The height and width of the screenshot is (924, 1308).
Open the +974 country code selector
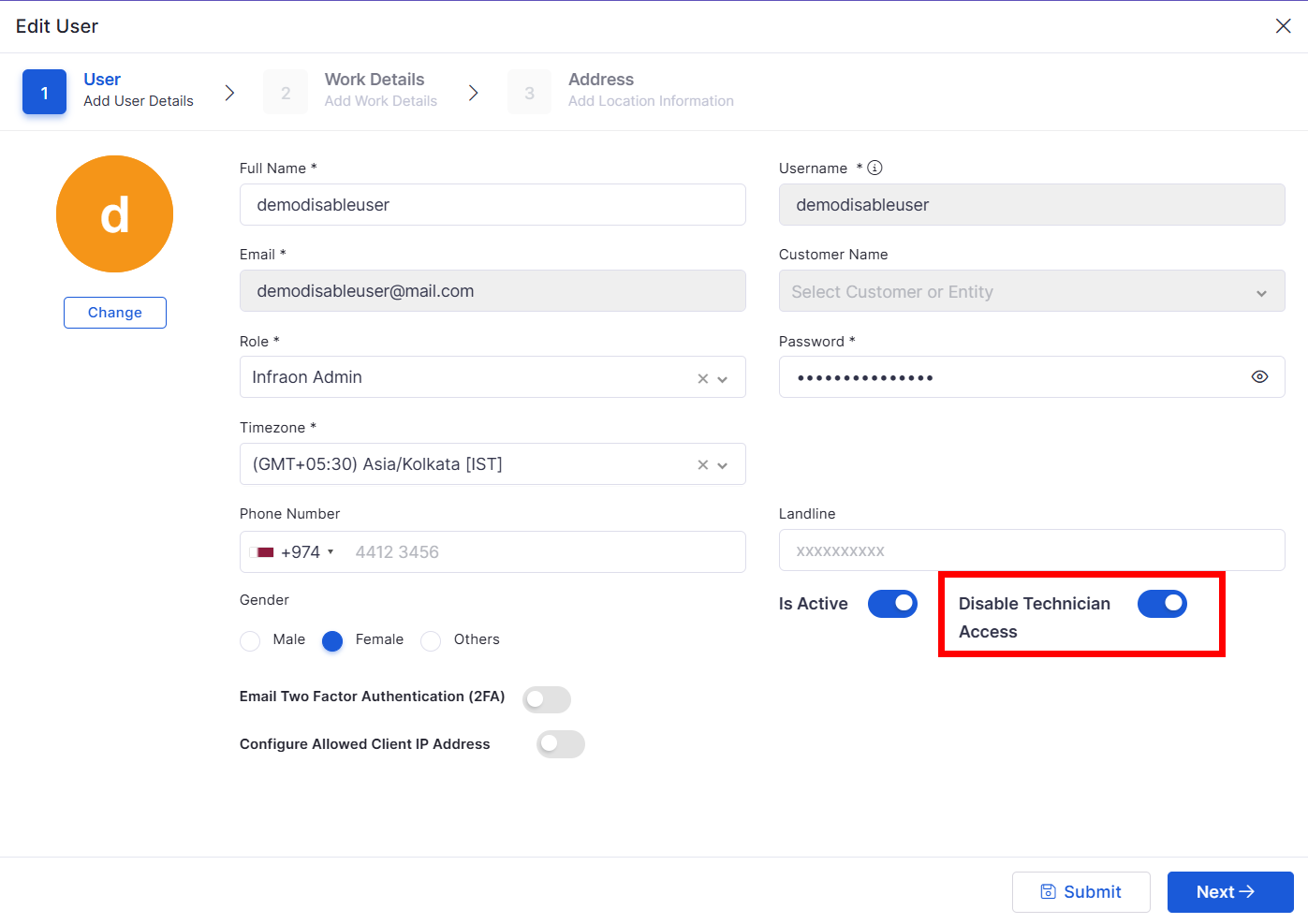click(x=293, y=552)
